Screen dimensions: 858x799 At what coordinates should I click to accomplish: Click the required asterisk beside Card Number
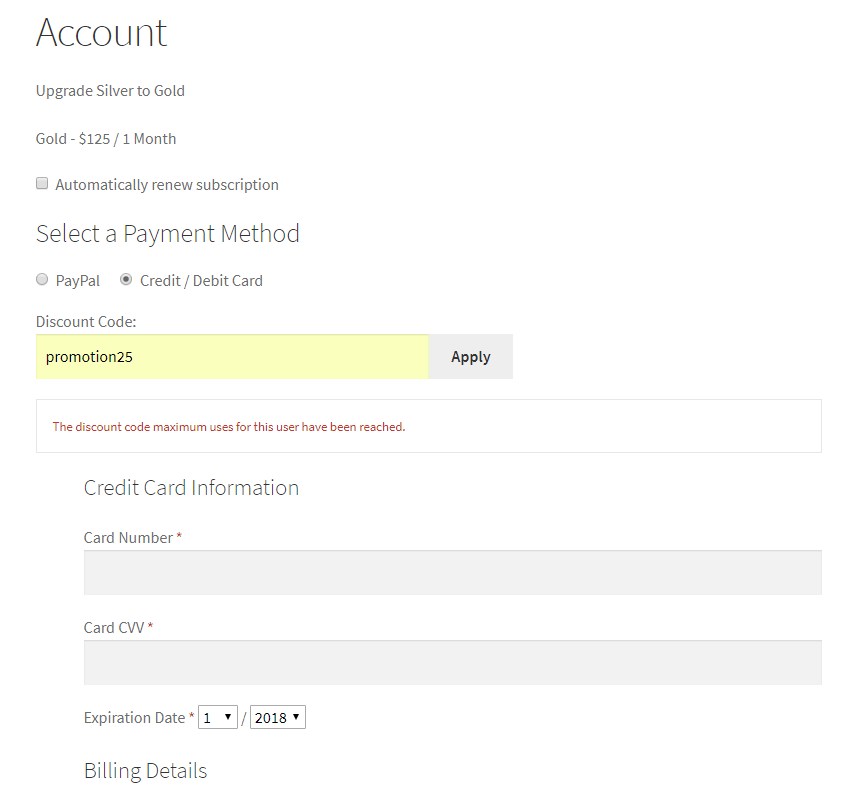tap(179, 537)
